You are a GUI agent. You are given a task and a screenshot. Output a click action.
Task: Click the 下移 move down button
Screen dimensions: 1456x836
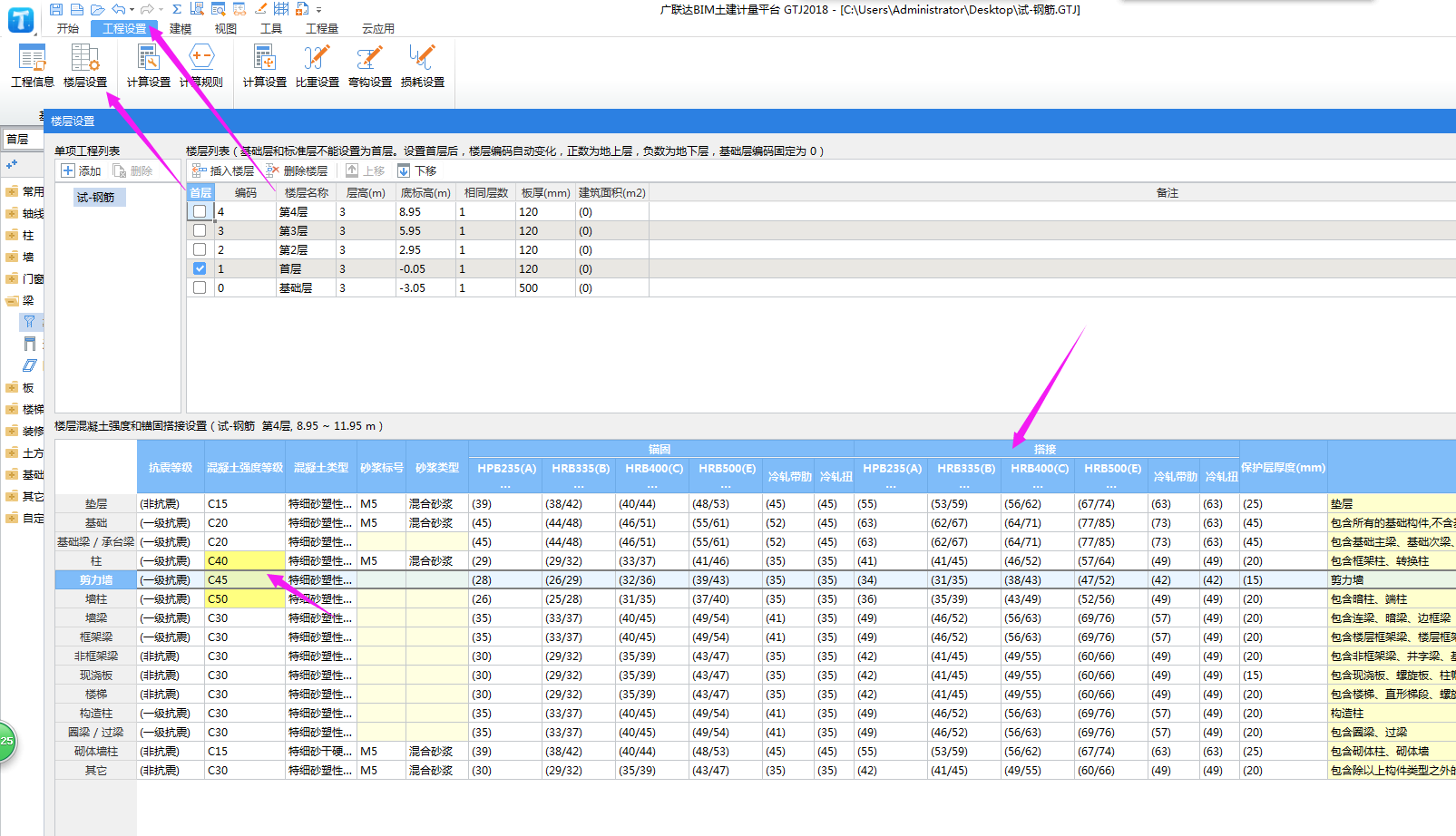[x=417, y=170]
